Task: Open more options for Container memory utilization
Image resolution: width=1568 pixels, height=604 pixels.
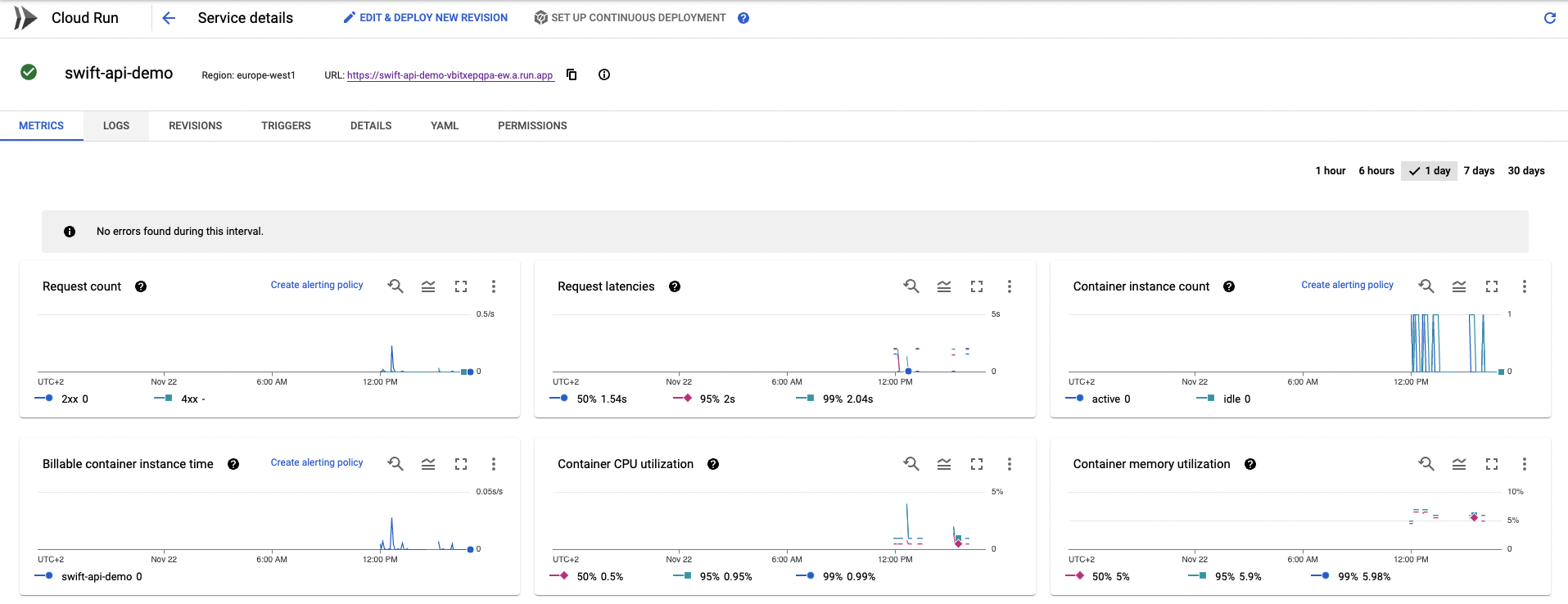Action: (1525, 464)
